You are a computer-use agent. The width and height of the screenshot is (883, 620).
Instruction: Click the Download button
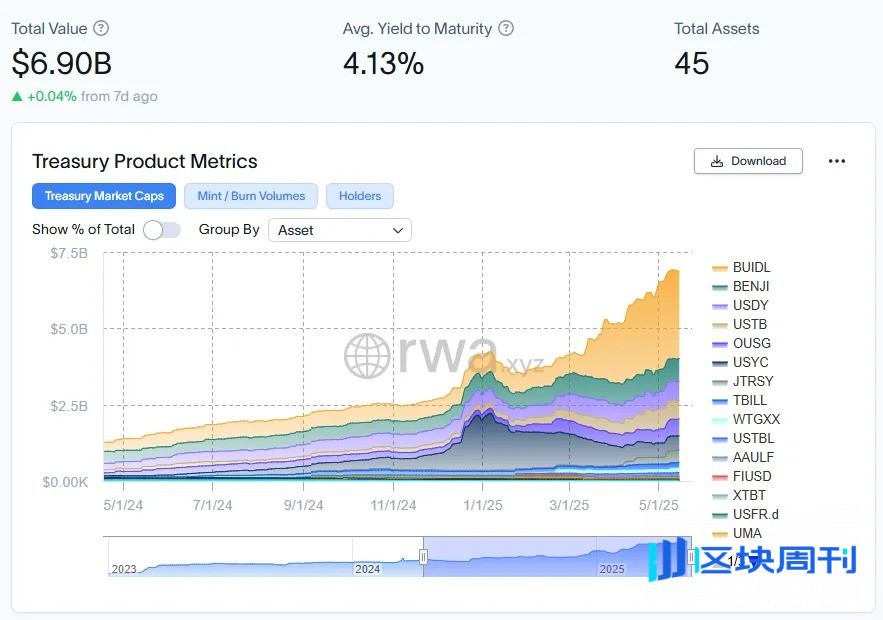[x=748, y=161]
